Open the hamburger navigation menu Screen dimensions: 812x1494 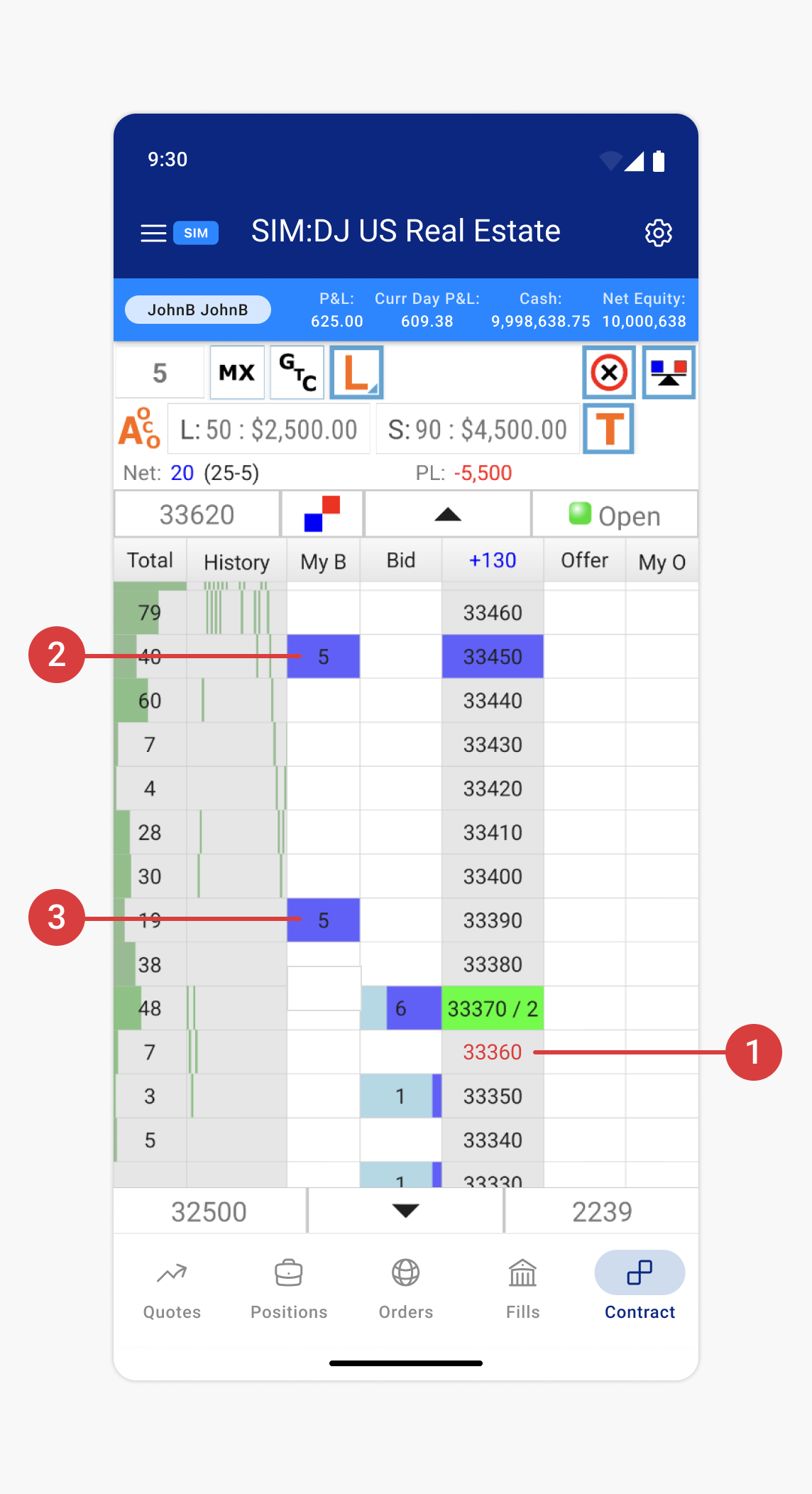click(x=153, y=233)
